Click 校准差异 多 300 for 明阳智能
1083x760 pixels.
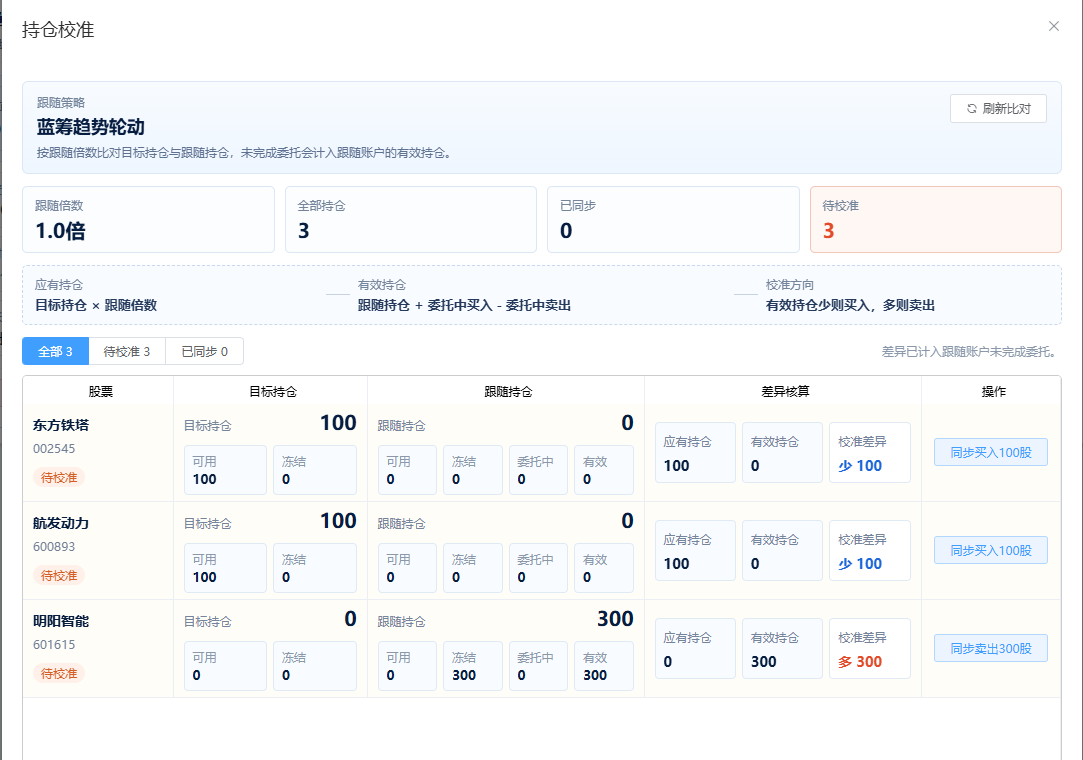pyautogui.click(x=870, y=649)
